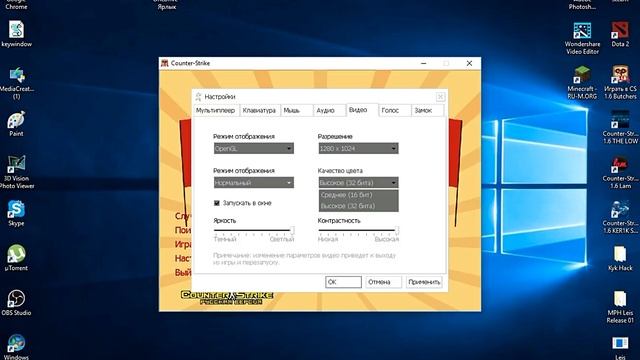
Task: Switch to the Клавиатура tab
Action: point(260,111)
